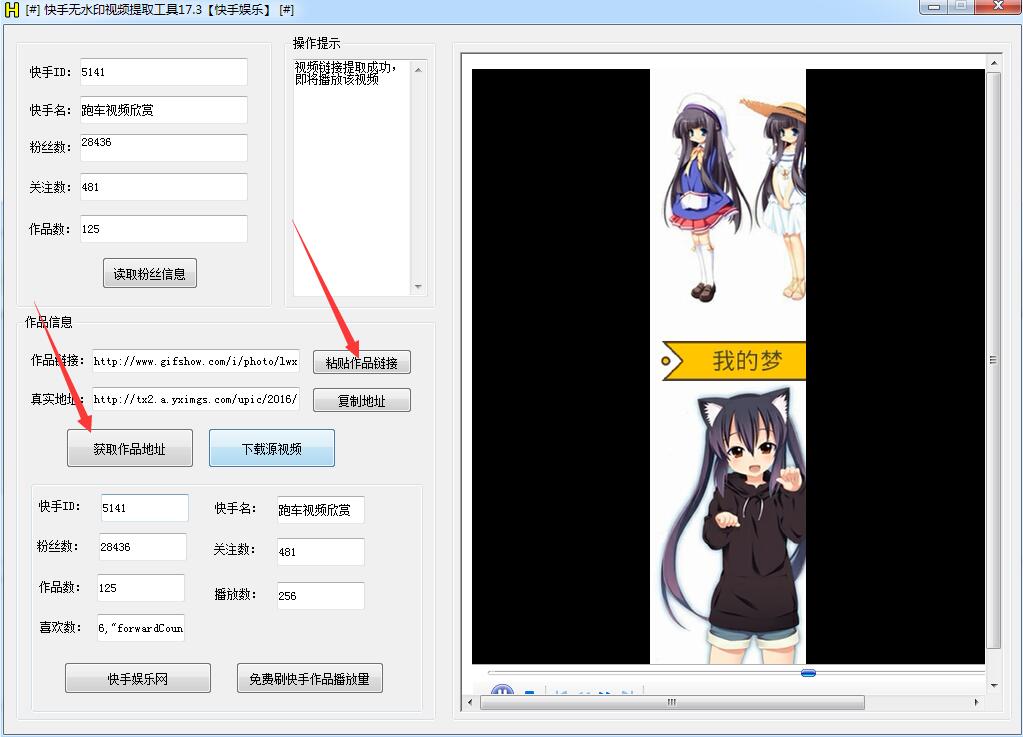
Task: Click the 作品数 field above the 喜欢数 field
Action: pos(141,588)
